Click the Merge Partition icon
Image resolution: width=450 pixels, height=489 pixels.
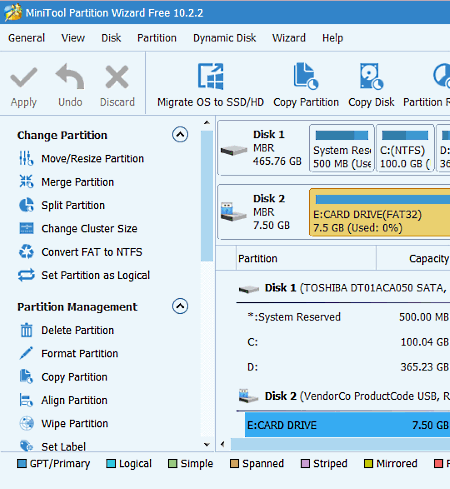click(26, 182)
